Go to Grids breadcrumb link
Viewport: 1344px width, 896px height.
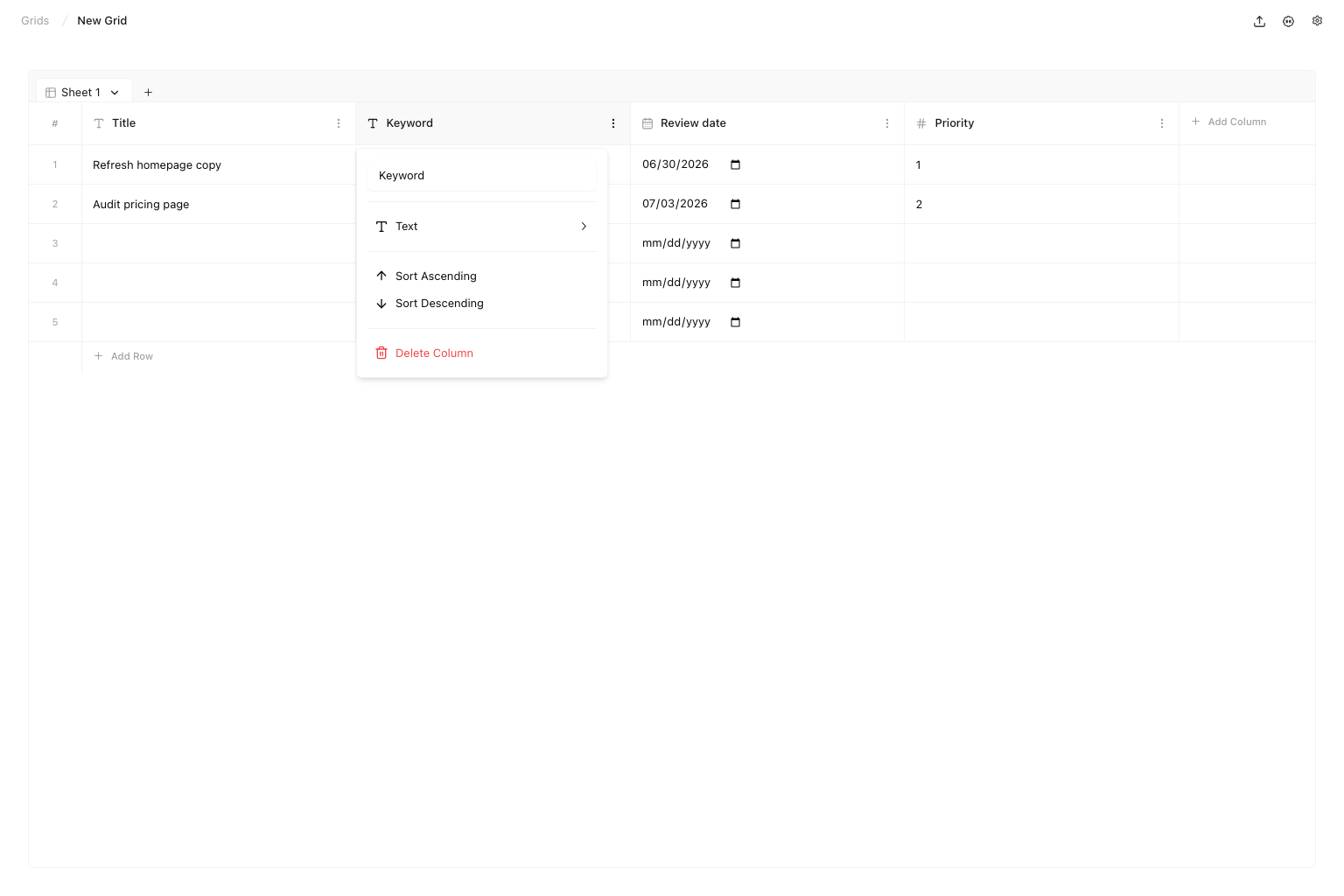click(35, 20)
